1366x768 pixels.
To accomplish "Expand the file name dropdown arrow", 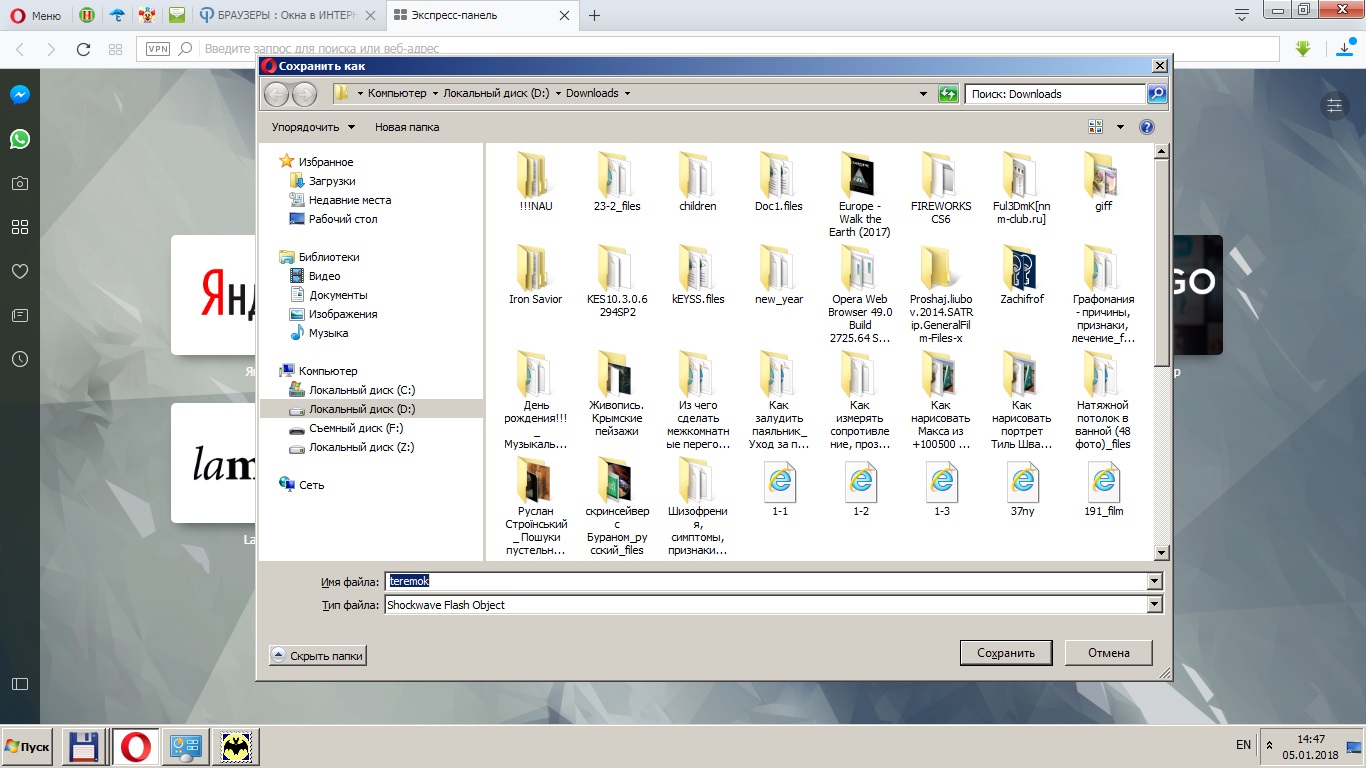I will coord(1155,582).
